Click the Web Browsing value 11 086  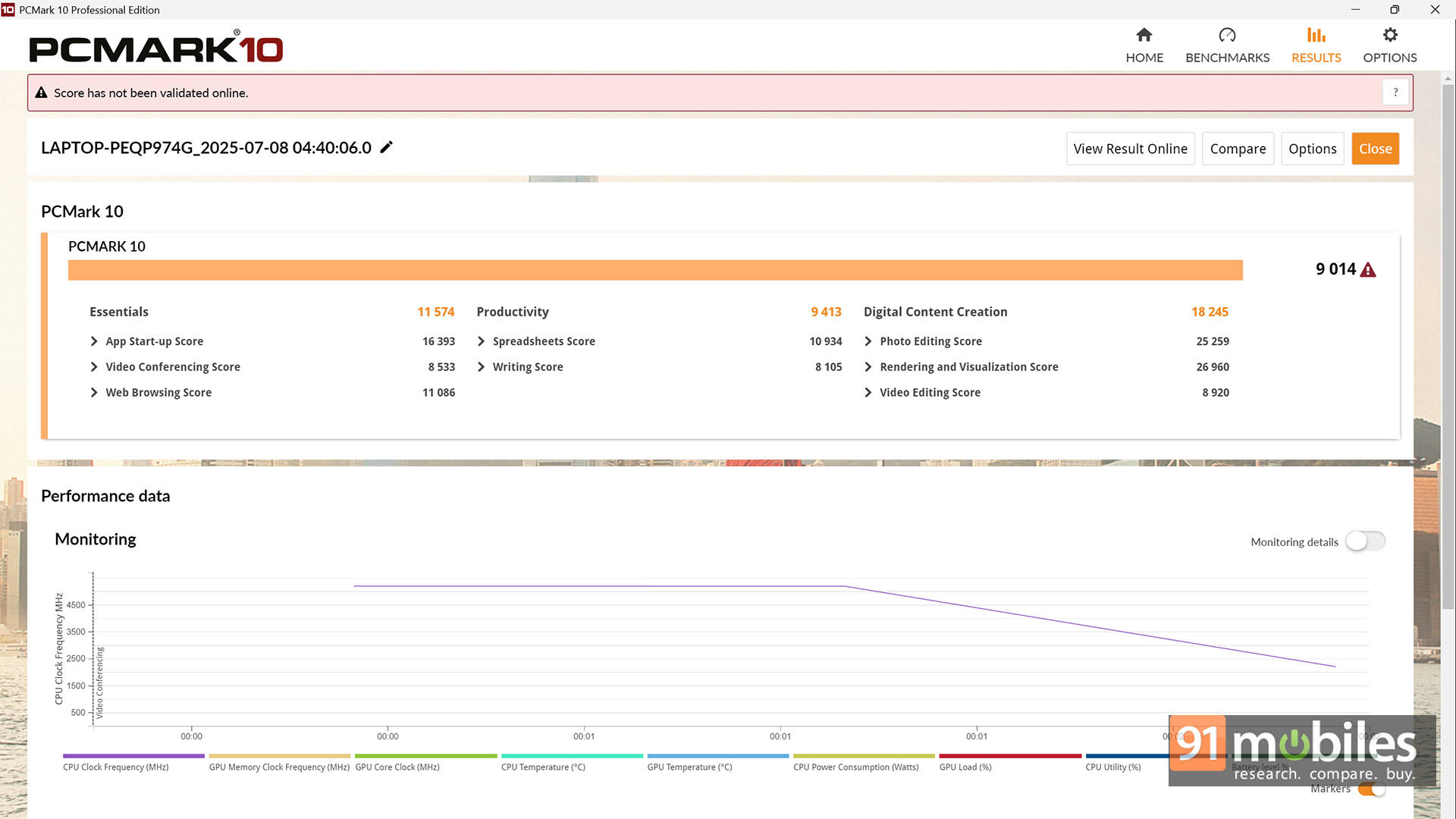(438, 393)
